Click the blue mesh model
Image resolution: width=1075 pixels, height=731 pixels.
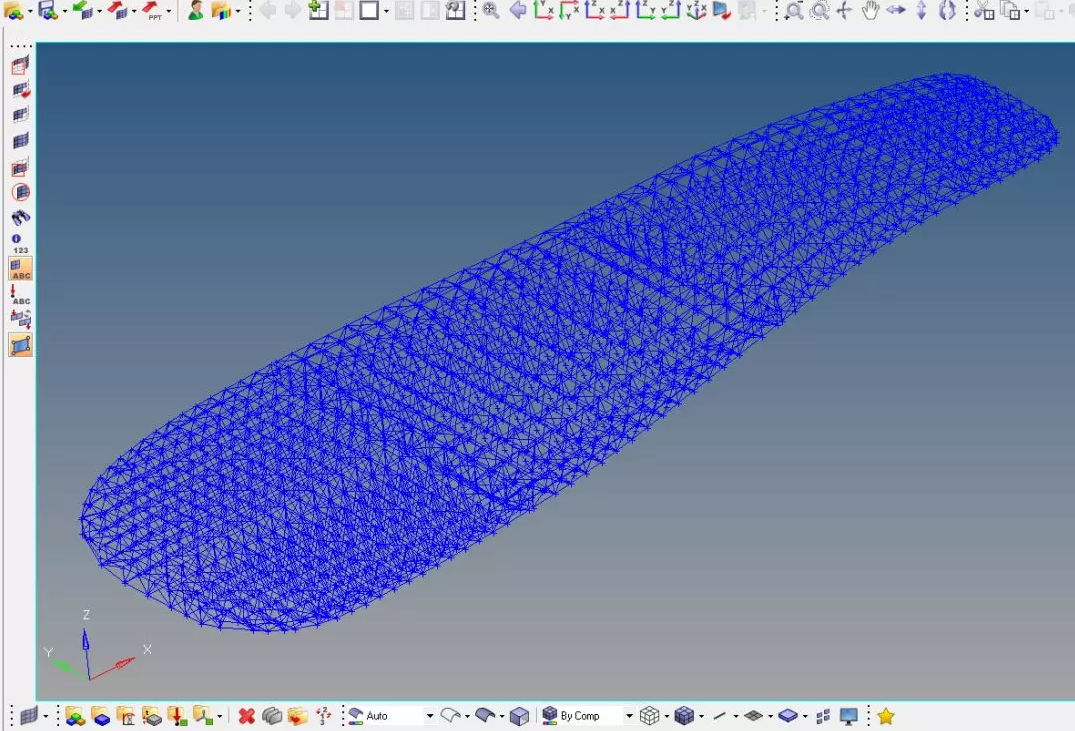(560, 360)
